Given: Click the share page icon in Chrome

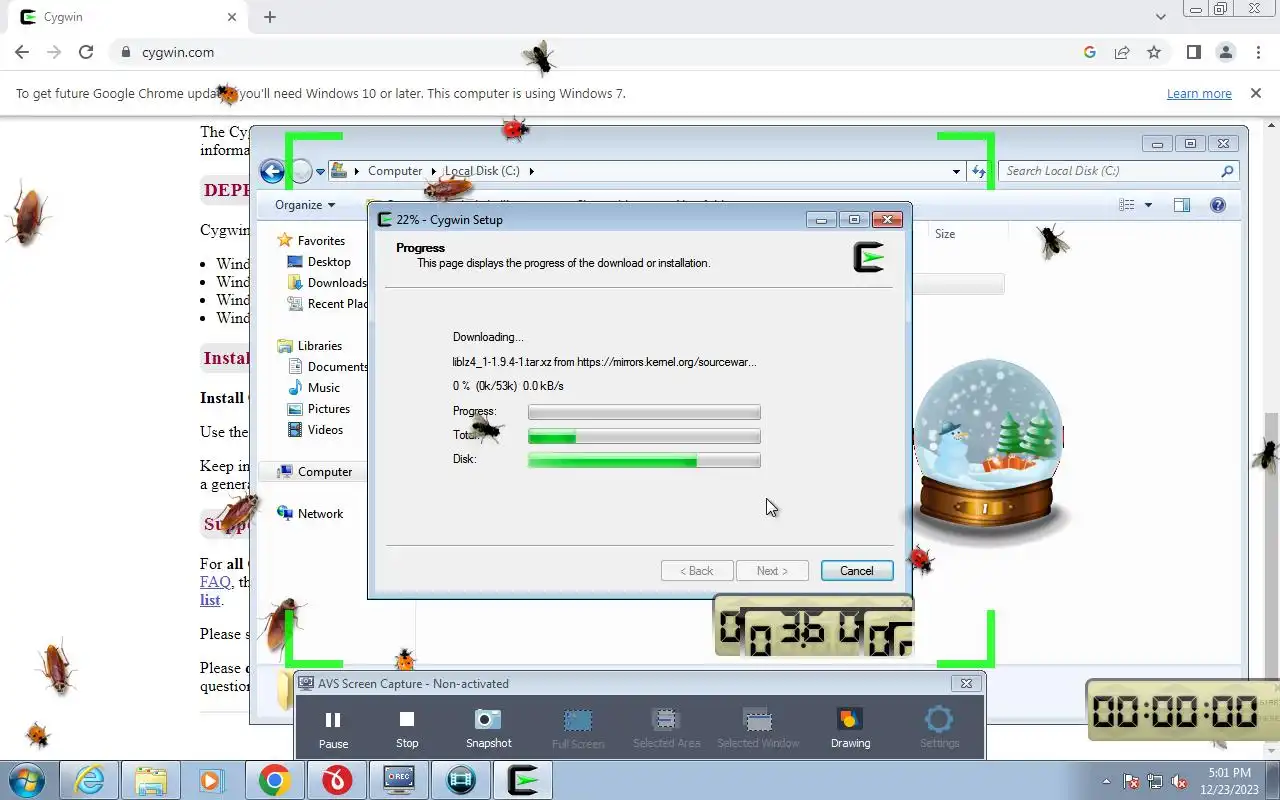Looking at the screenshot, I should (x=1122, y=52).
